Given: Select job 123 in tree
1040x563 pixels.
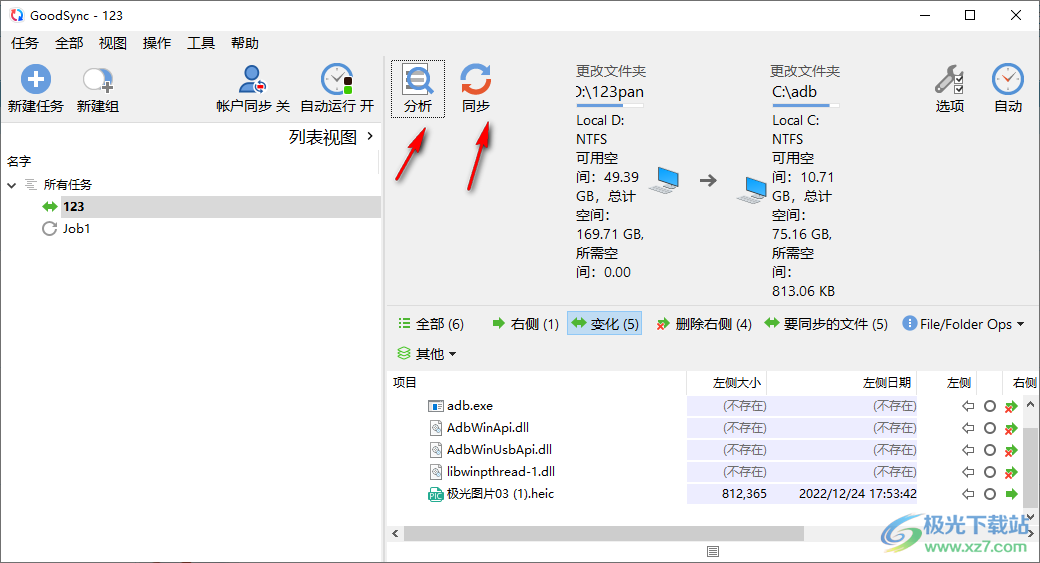Looking at the screenshot, I should click(x=73, y=207).
